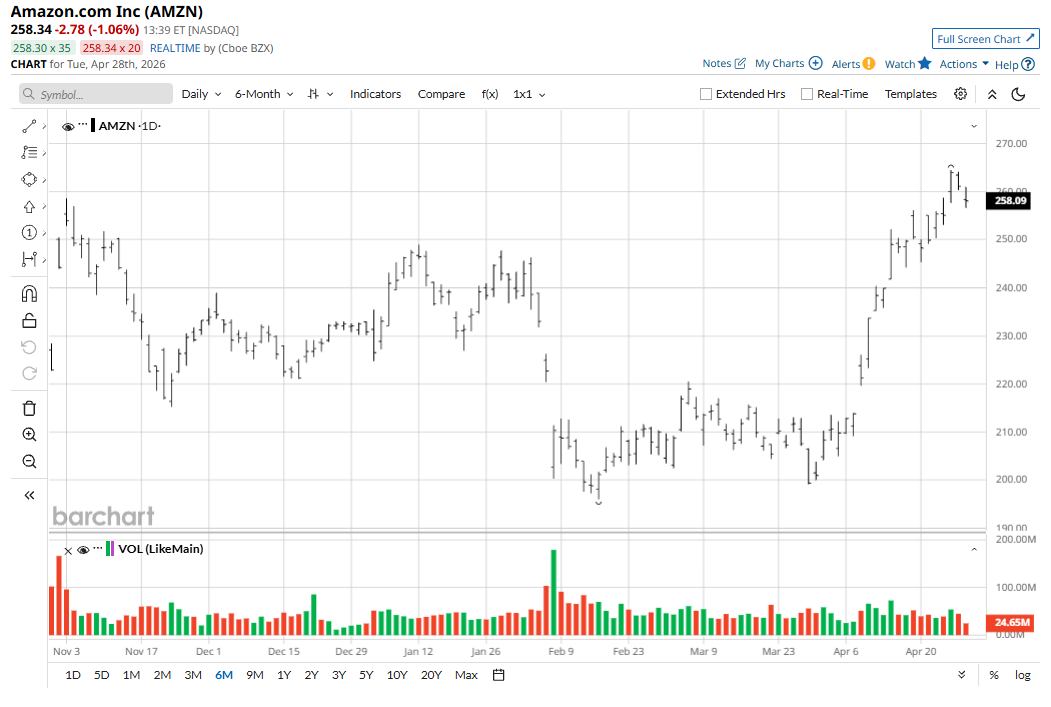Delete drawings with the trash icon

(29, 408)
